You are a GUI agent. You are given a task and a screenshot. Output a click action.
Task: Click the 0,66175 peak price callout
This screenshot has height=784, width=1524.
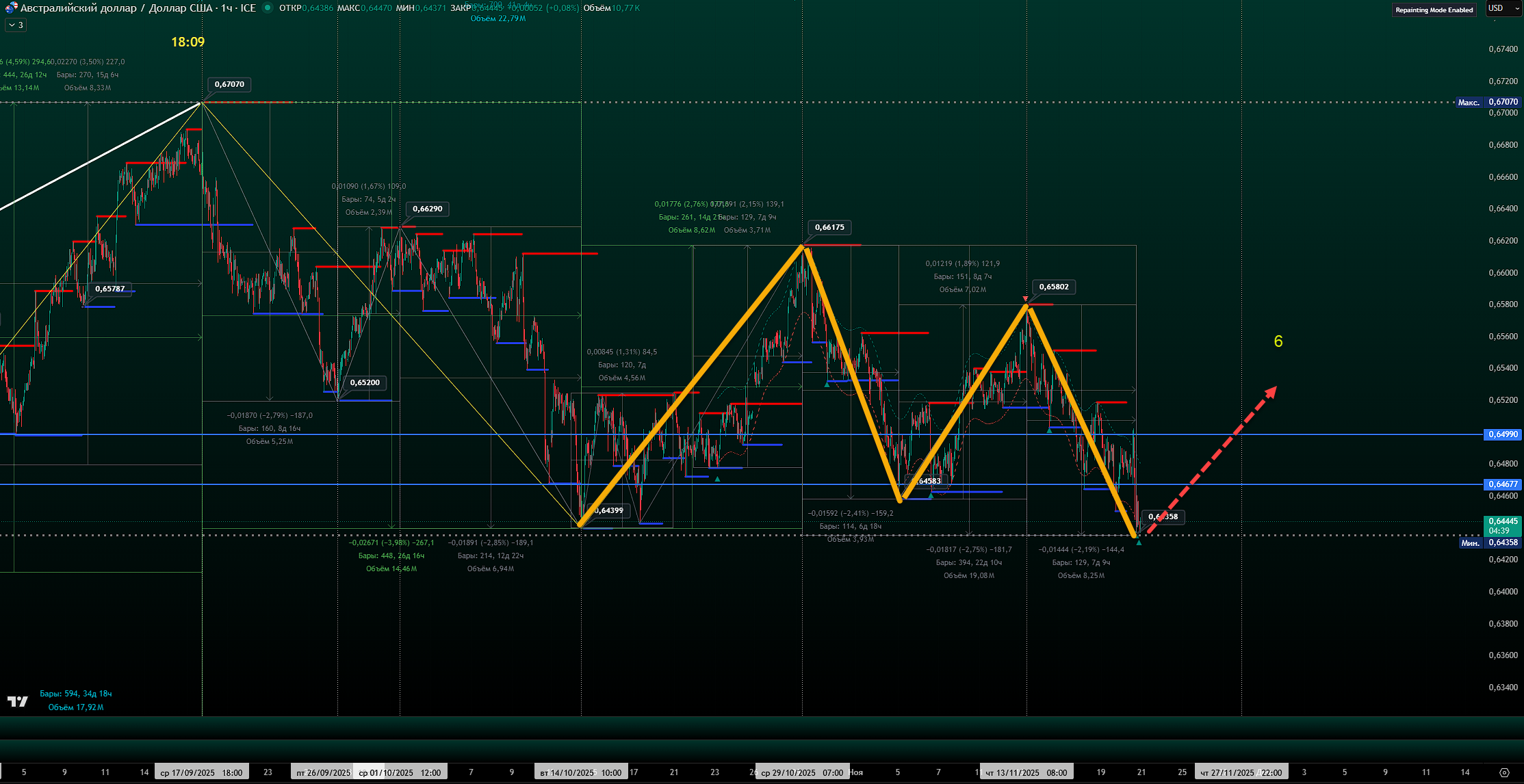[x=829, y=227]
